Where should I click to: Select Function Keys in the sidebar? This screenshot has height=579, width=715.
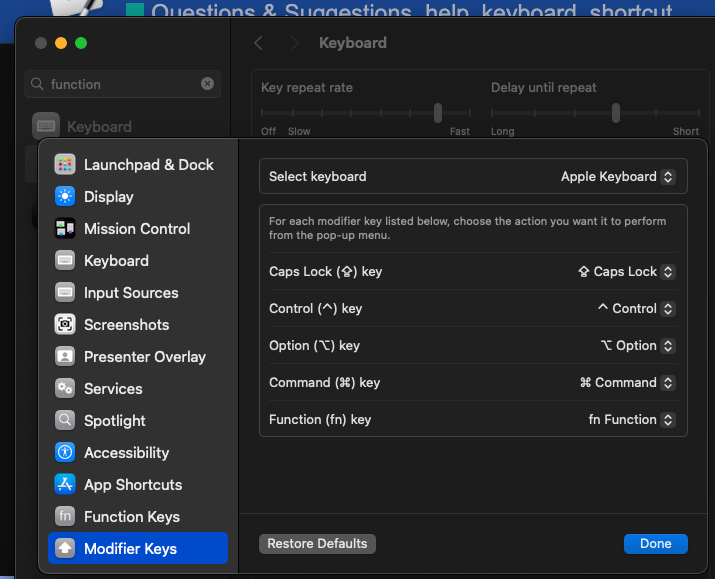click(131, 517)
